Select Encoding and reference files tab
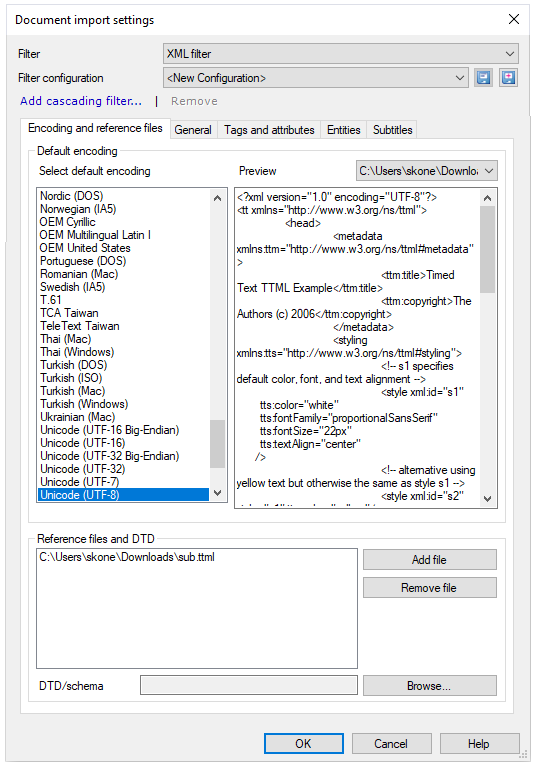Screen dimensions: 536x767 pos(95,128)
